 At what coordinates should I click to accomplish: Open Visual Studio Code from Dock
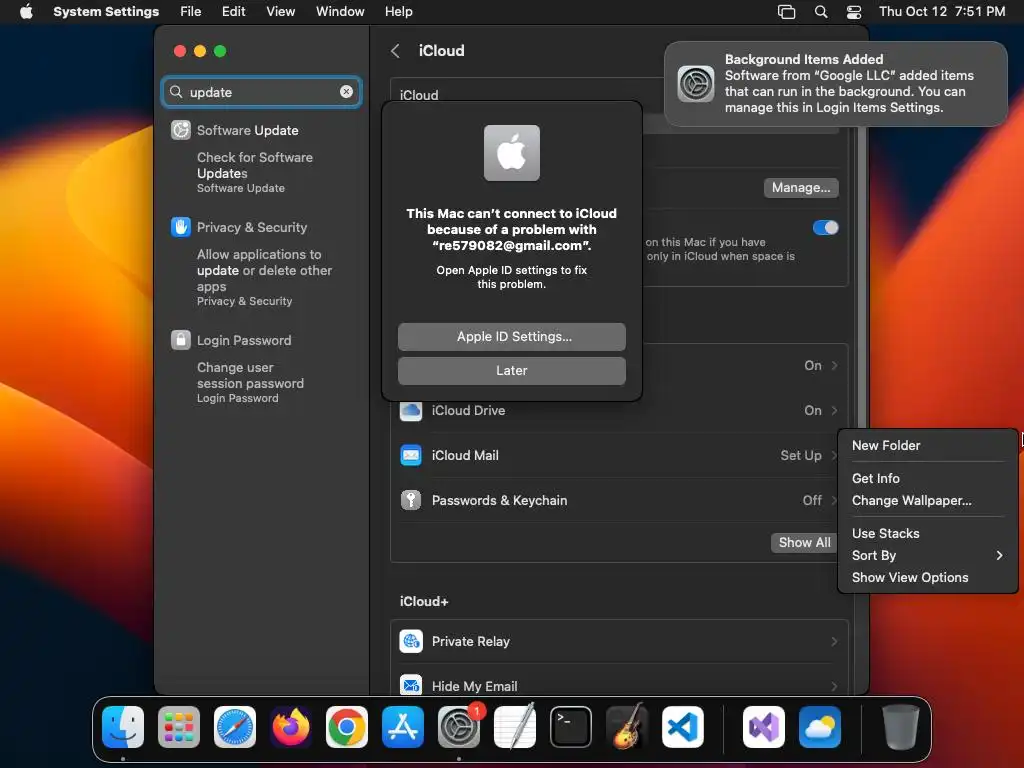tap(682, 727)
